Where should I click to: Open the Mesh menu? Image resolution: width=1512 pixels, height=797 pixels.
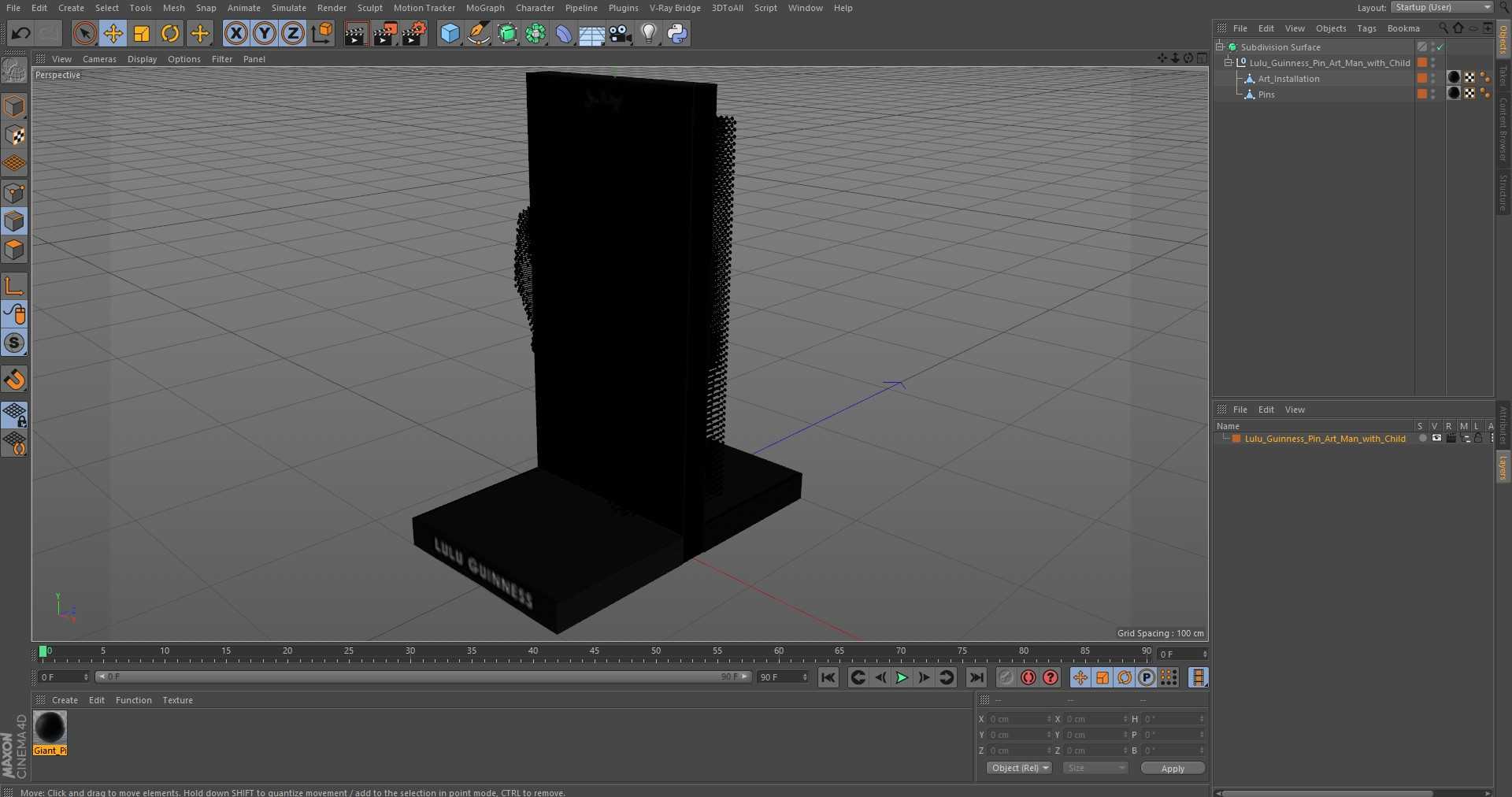click(173, 8)
